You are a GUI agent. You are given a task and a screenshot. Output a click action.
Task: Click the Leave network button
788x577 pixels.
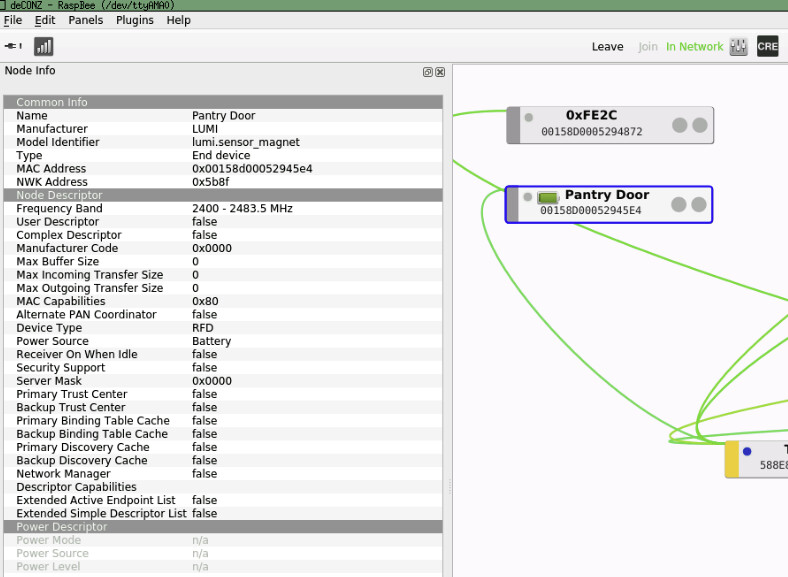pyautogui.click(x=608, y=47)
